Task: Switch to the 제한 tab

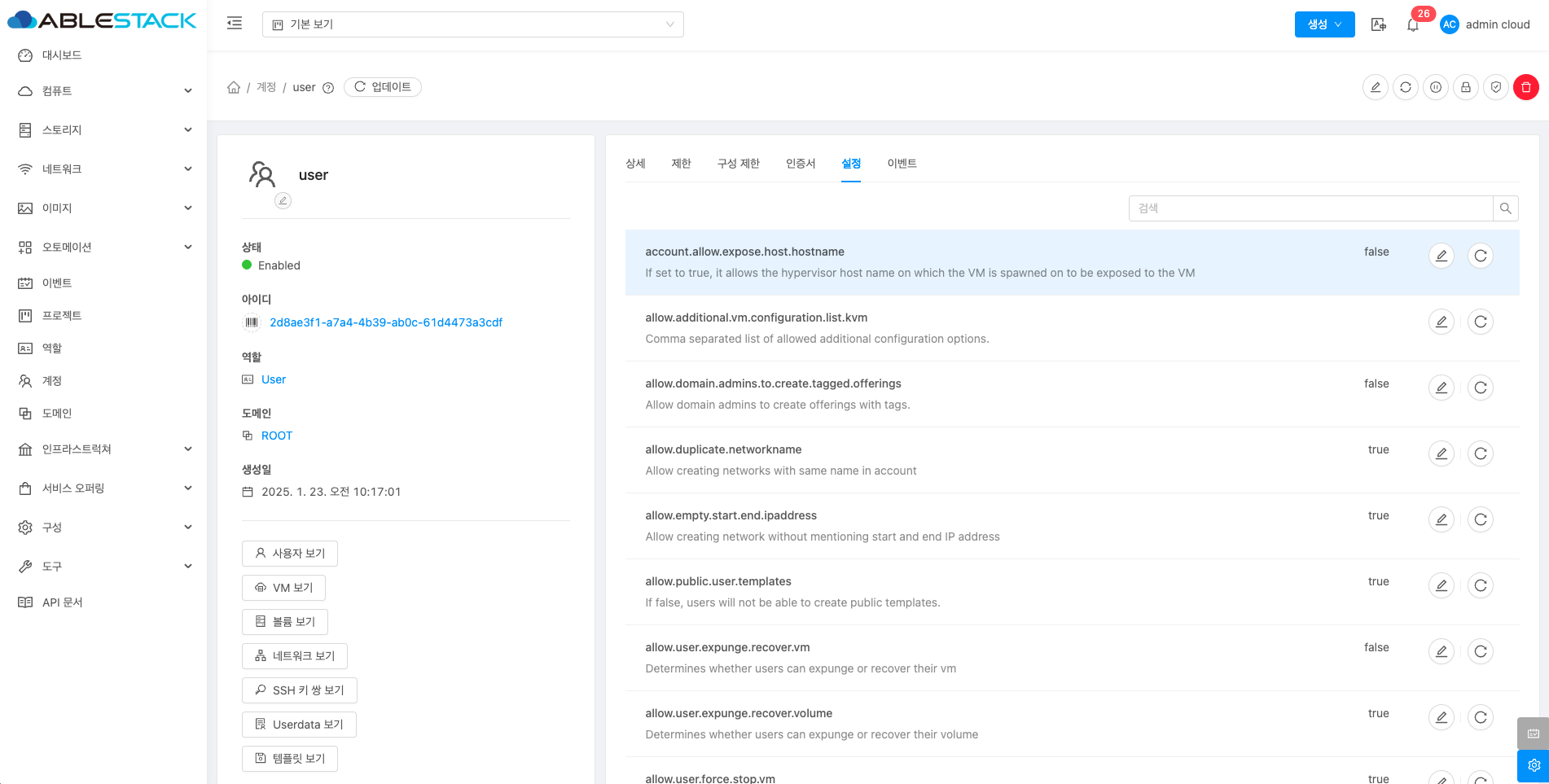Action: point(681,164)
